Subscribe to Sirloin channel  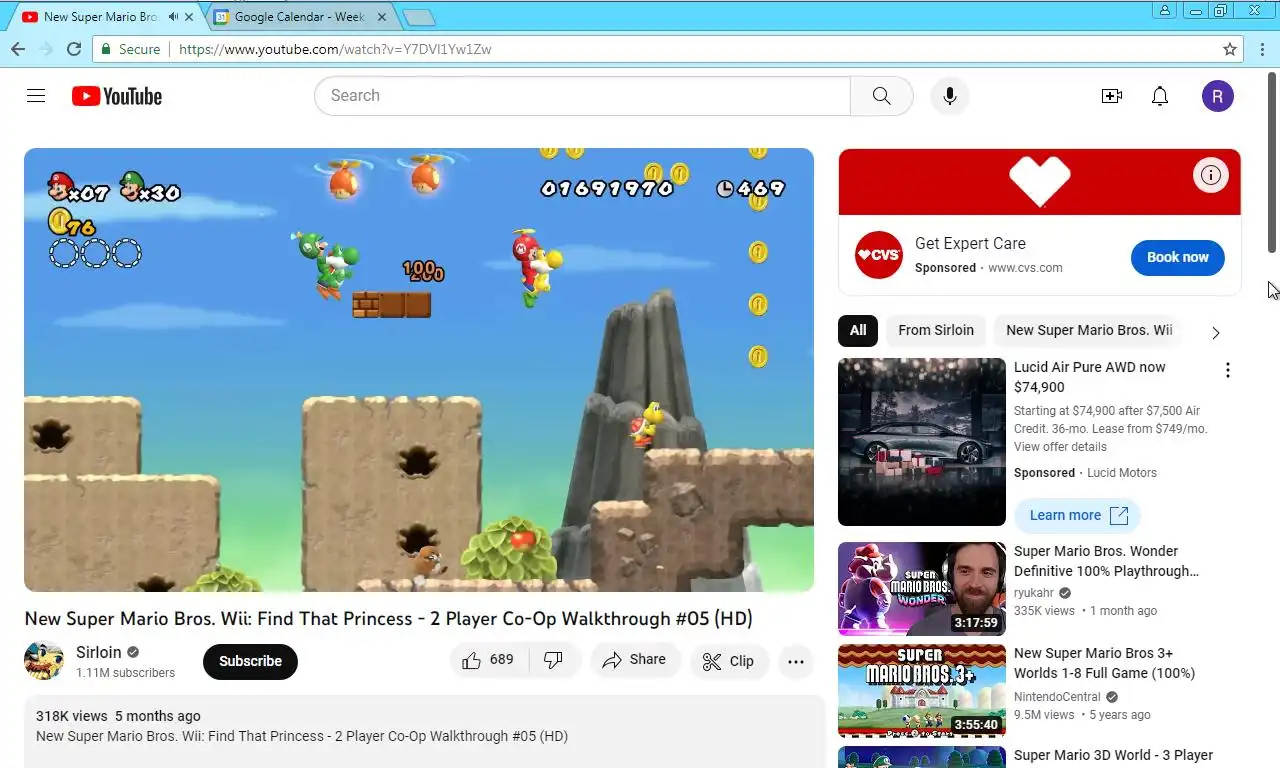pos(250,661)
